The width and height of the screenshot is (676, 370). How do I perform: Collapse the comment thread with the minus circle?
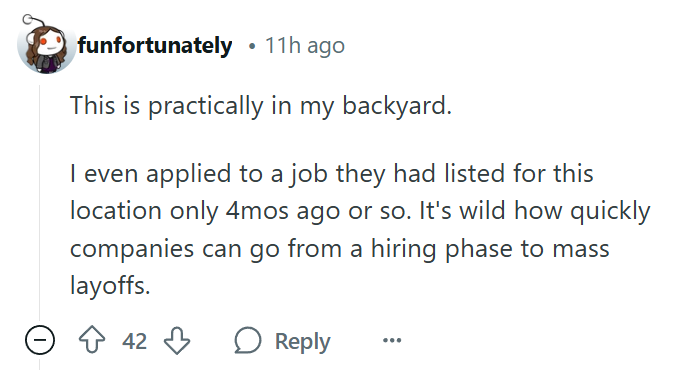click(40, 340)
